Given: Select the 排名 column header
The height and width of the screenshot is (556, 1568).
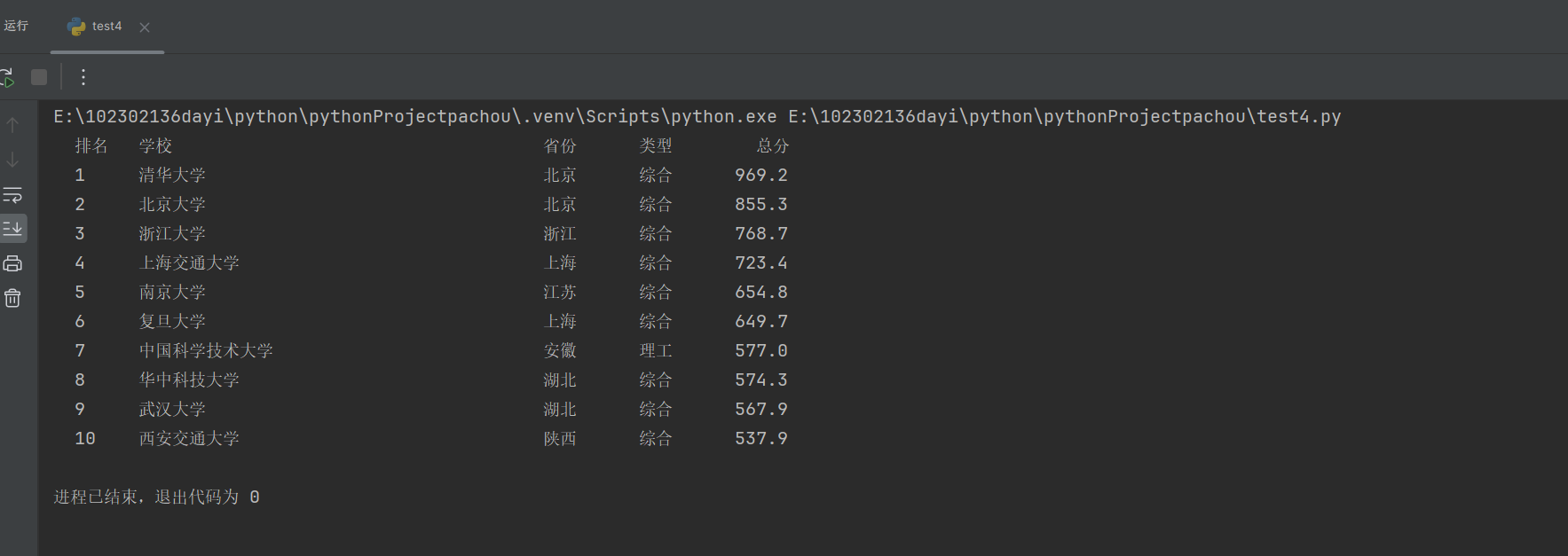Looking at the screenshot, I should (x=91, y=145).
